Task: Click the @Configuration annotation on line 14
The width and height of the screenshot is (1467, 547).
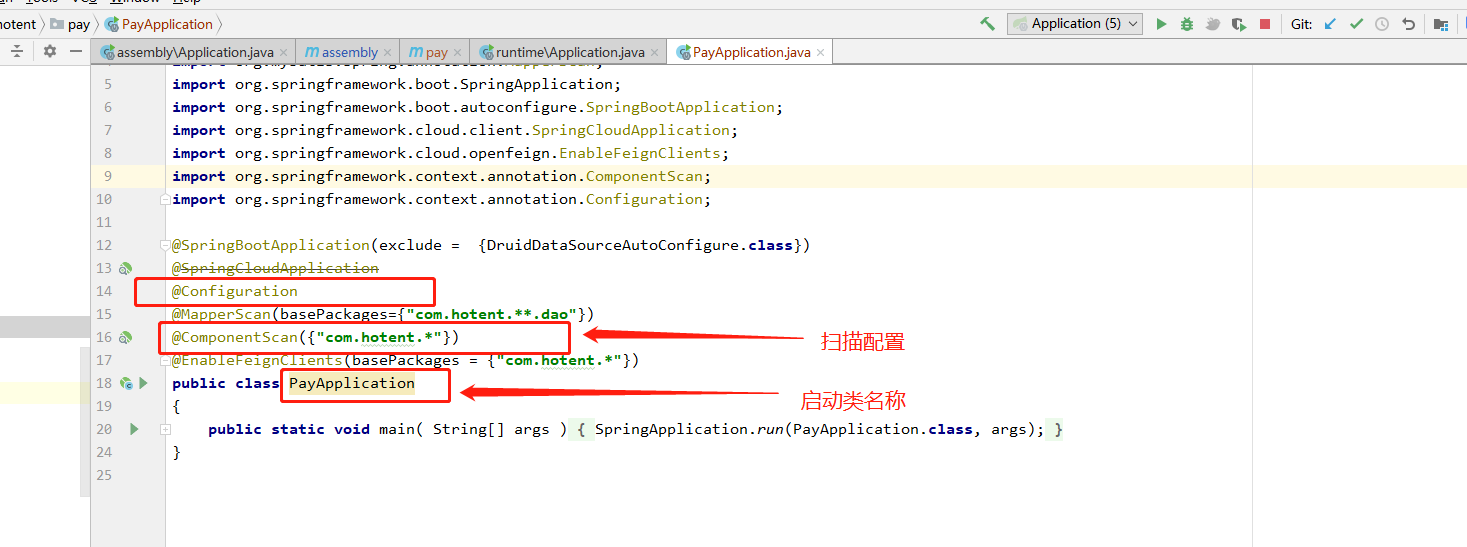Action: pyautogui.click(x=234, y=291)
